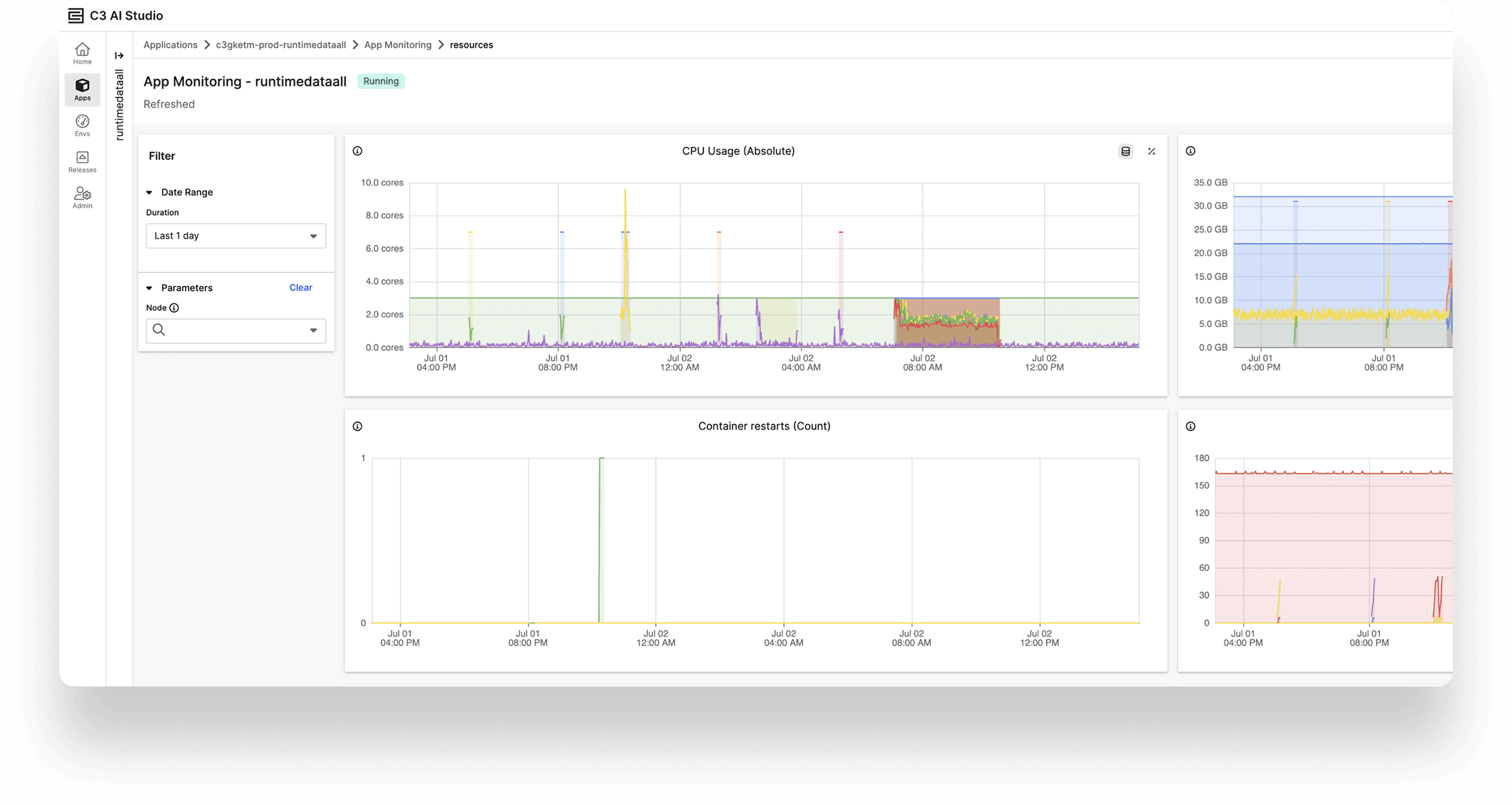The height and width of the screenshot is (805, 1512).
Task: Open the Admin sidebar icon
Action: point(82,198)
